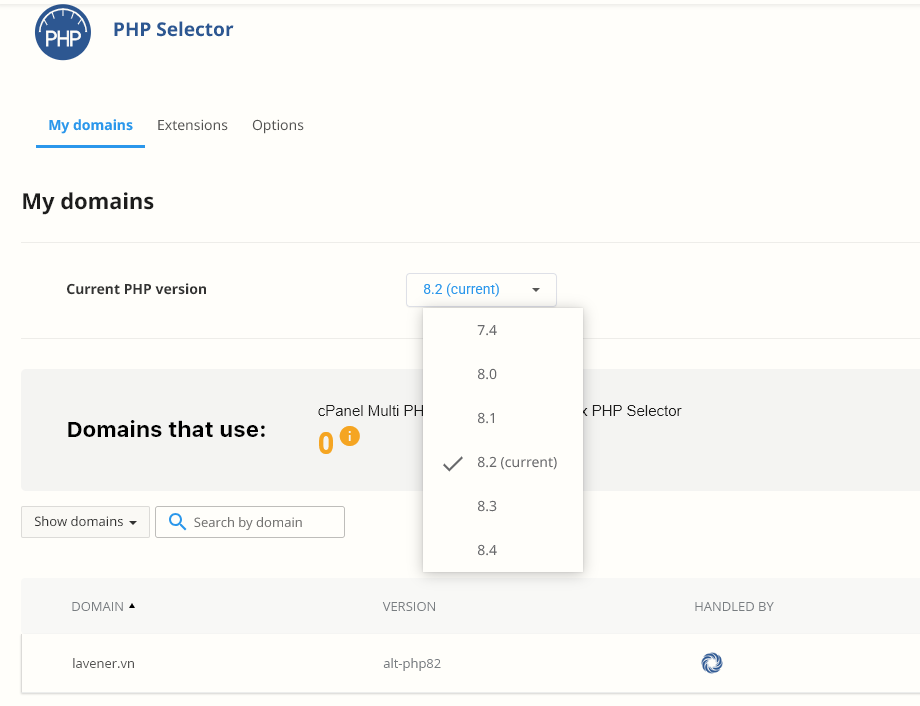Sort by VERSION column header
Viewport: 920px width, 706px height.
(x=409, y=606)
